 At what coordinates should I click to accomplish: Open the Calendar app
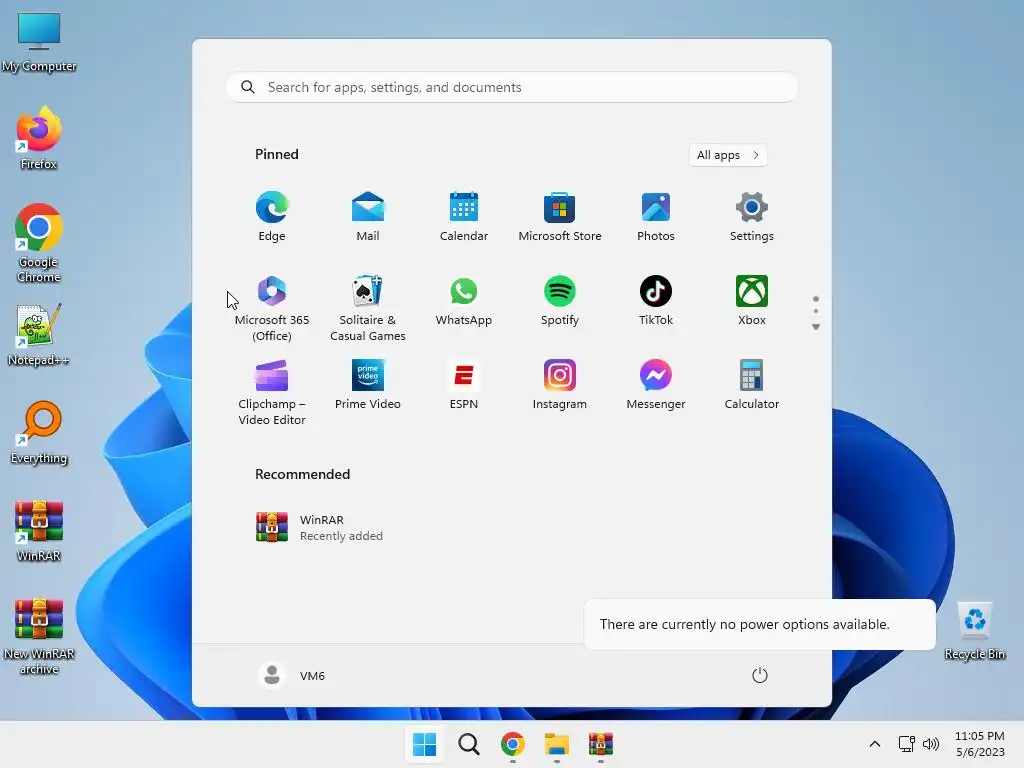tap(464, 216)
